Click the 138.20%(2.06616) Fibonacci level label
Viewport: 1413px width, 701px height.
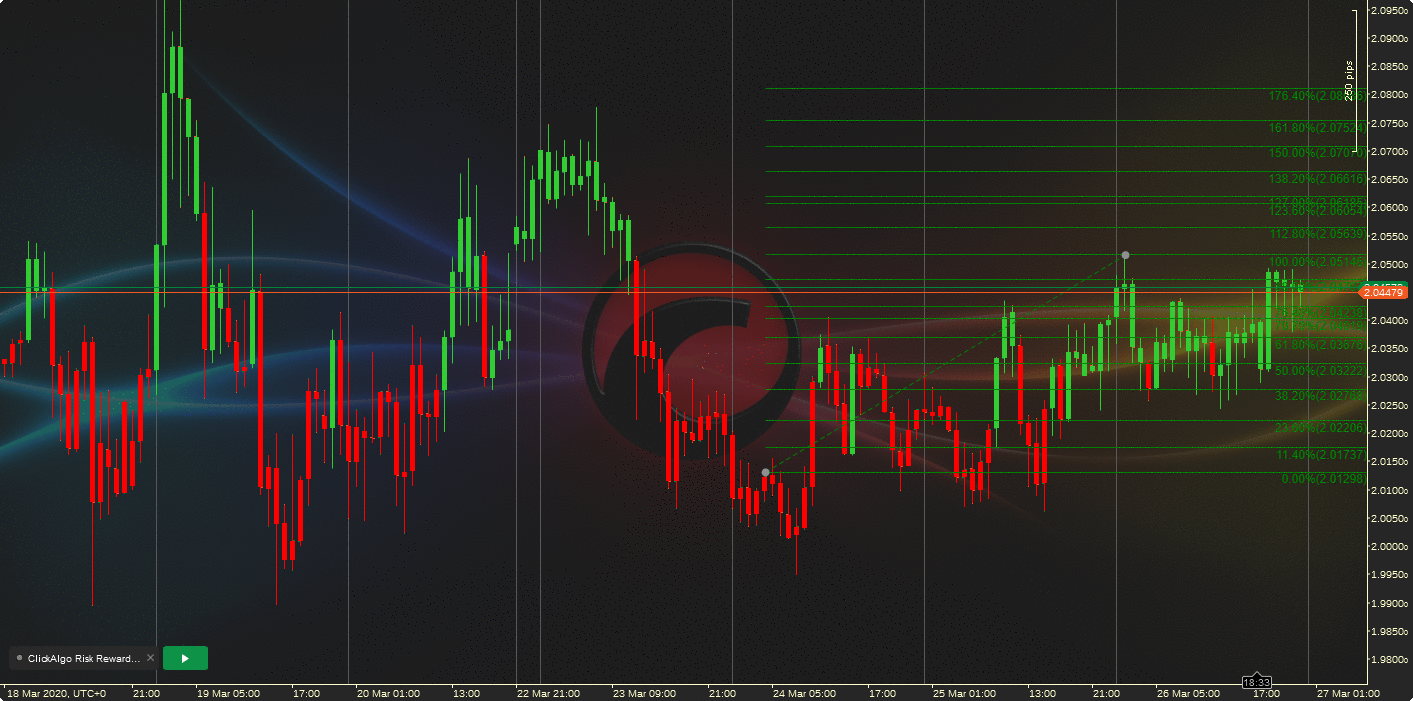click(1316, 179)
